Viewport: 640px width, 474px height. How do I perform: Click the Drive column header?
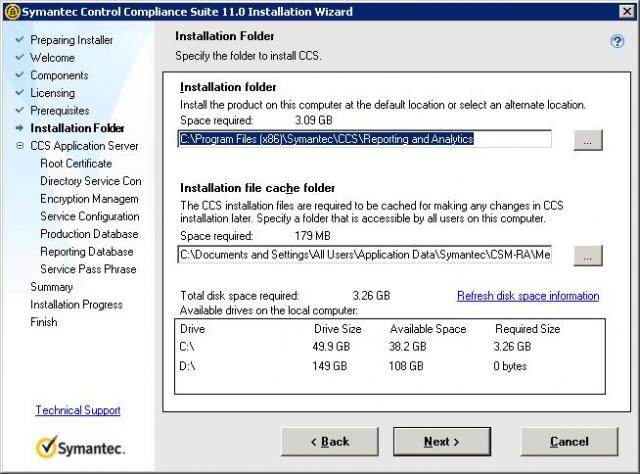192,329
